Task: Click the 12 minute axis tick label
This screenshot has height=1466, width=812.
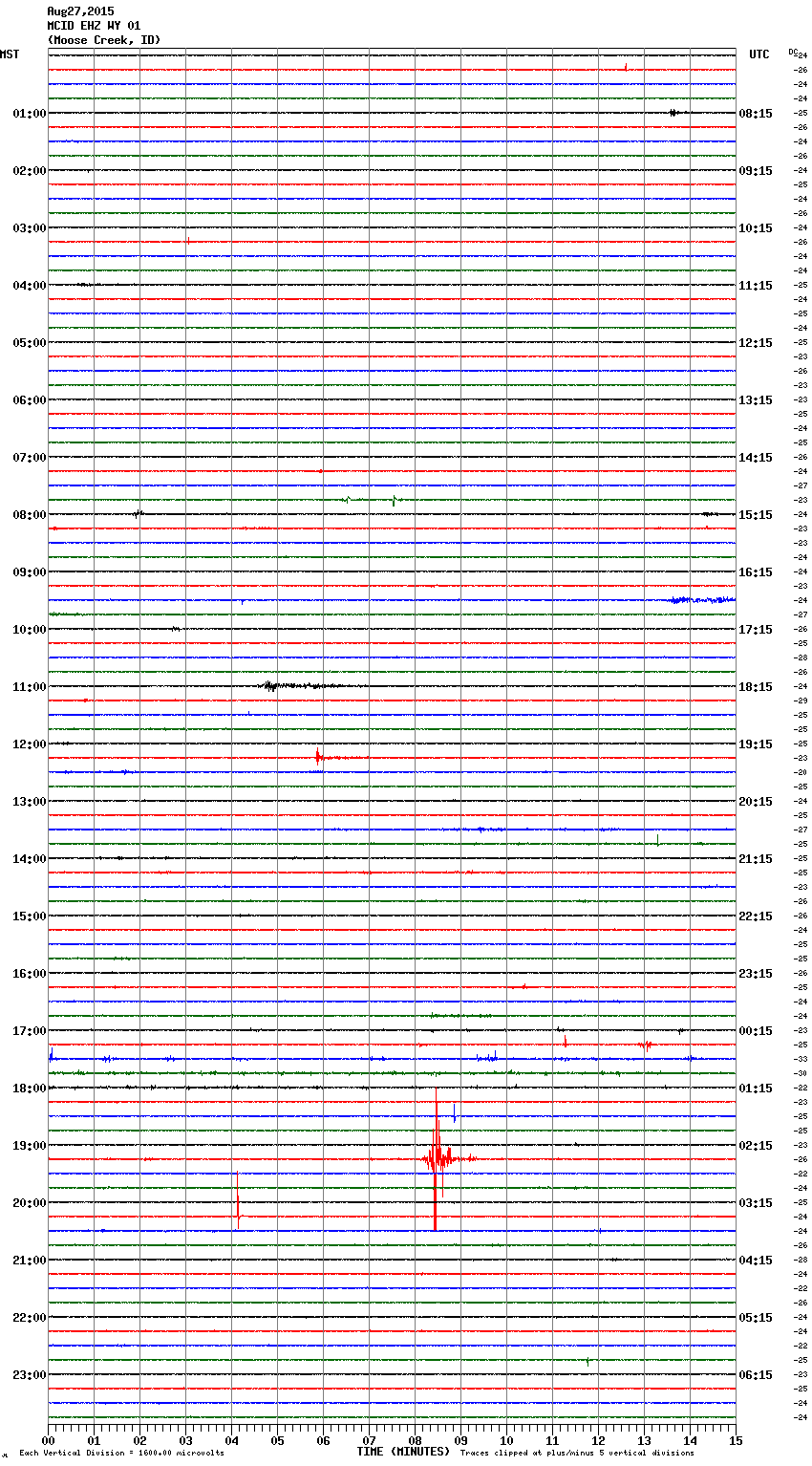Action: tap(598, 1441)
